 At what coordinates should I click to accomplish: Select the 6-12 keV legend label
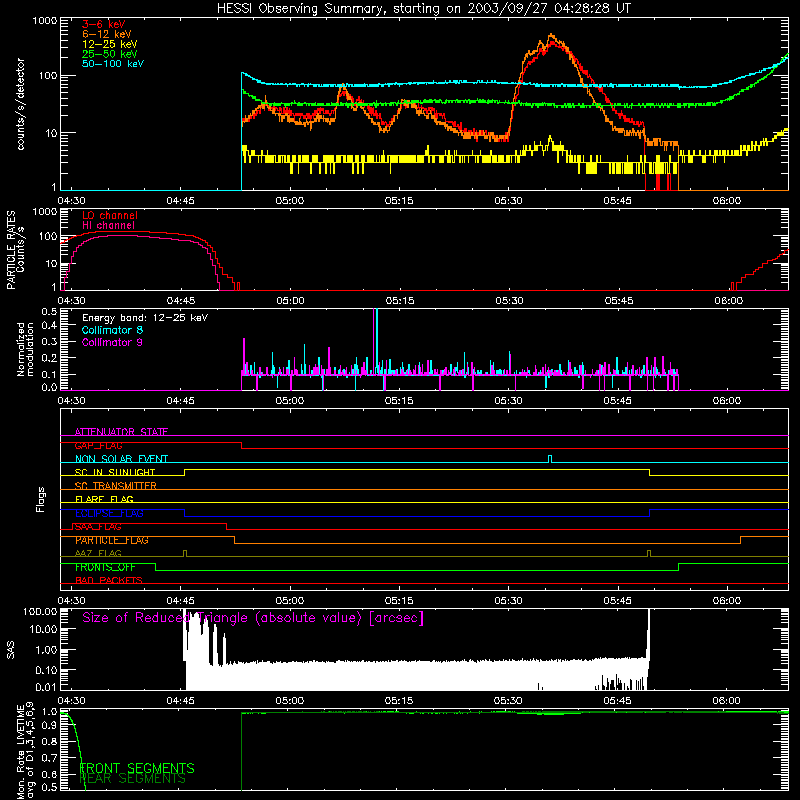(x=107, y=34)
